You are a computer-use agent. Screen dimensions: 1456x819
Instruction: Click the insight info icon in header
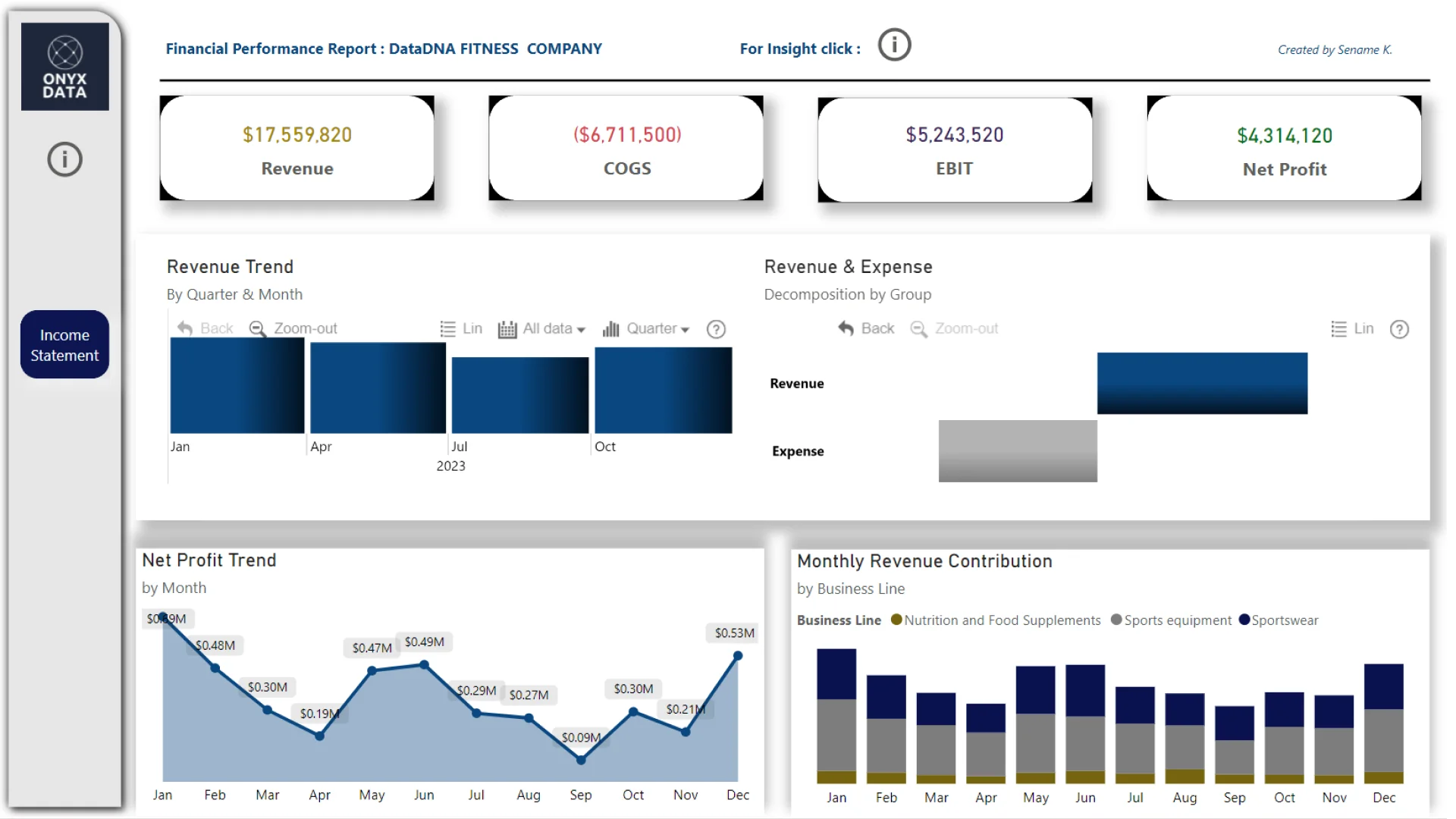pyautogui.click(x=894, y=45)
